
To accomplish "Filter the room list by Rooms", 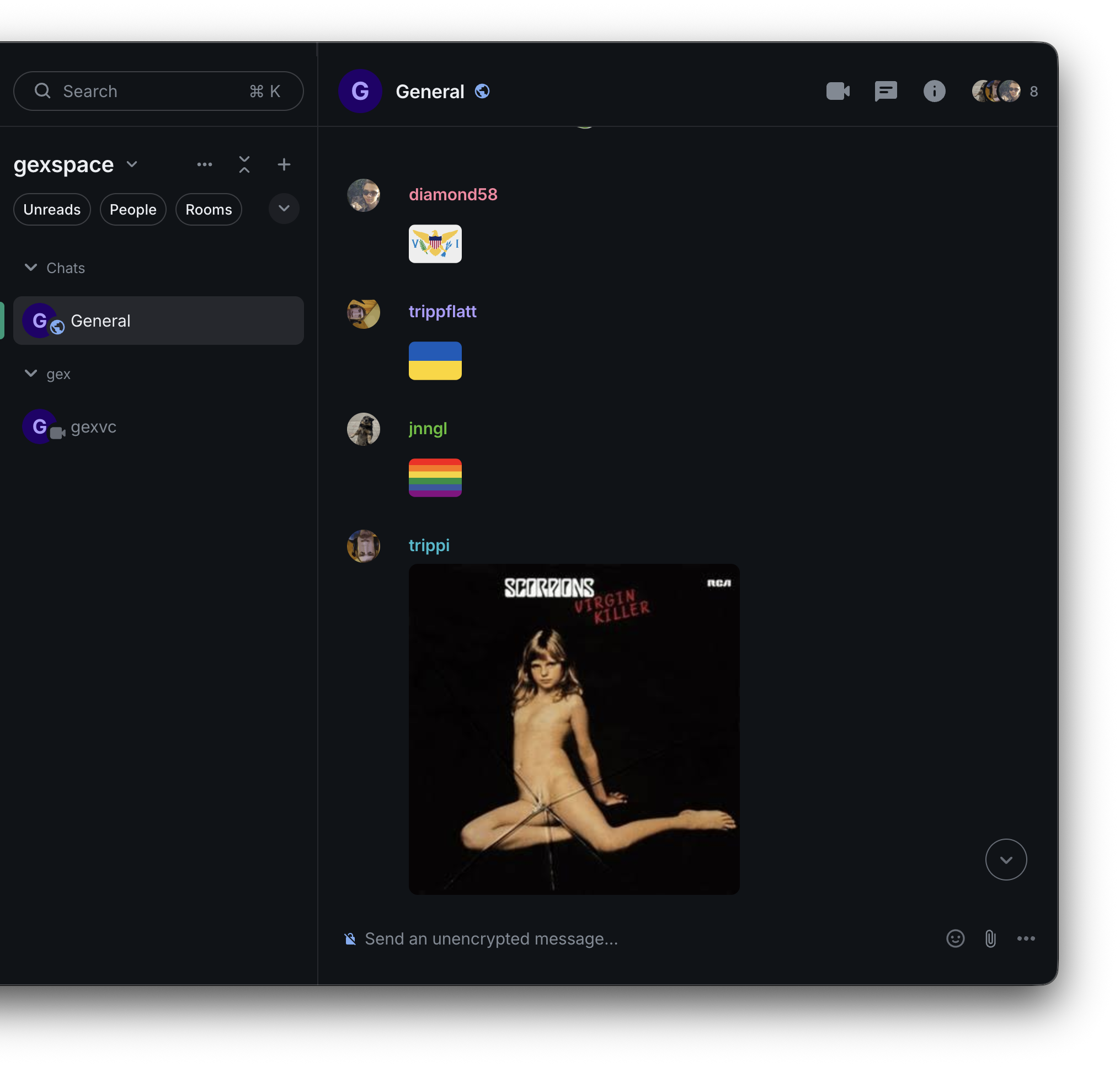I will coord(208,209).
